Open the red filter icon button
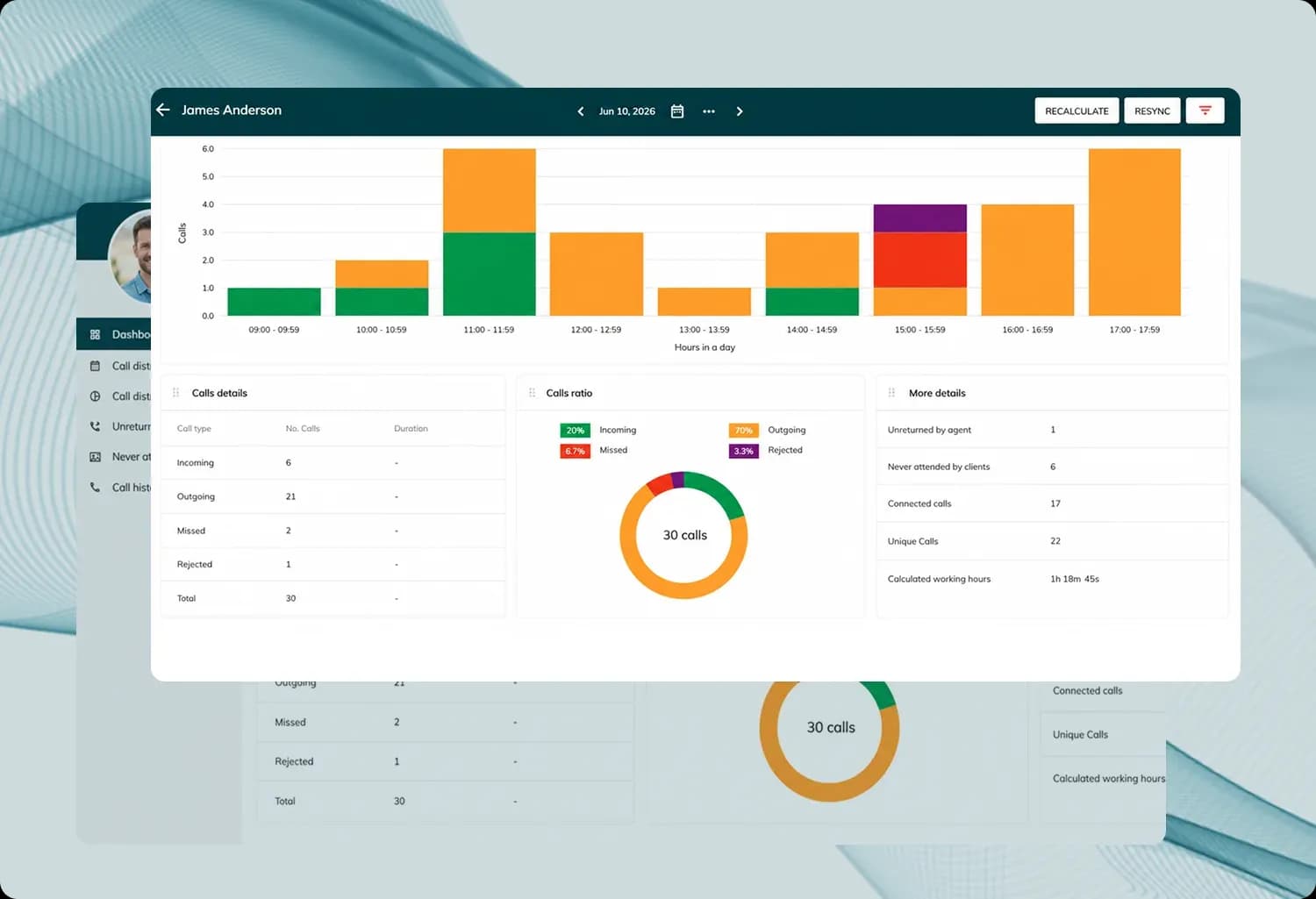This screenshot has height=899, width=1316. (x=1205, y=111)
